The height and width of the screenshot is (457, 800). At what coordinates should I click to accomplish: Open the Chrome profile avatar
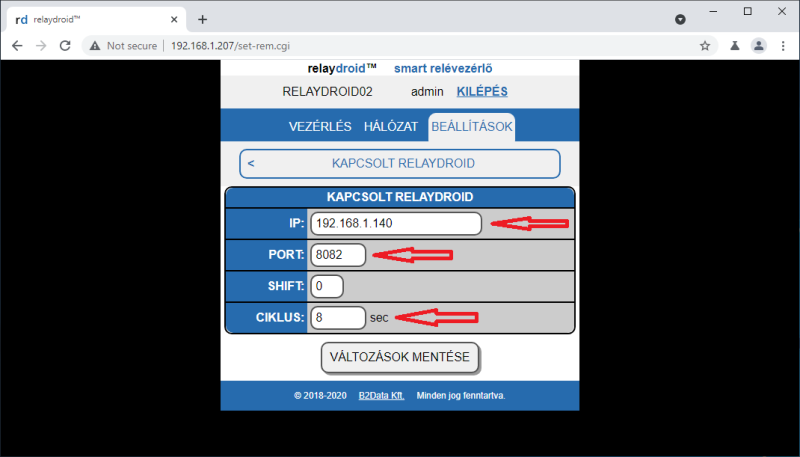(x=759, y=46)
